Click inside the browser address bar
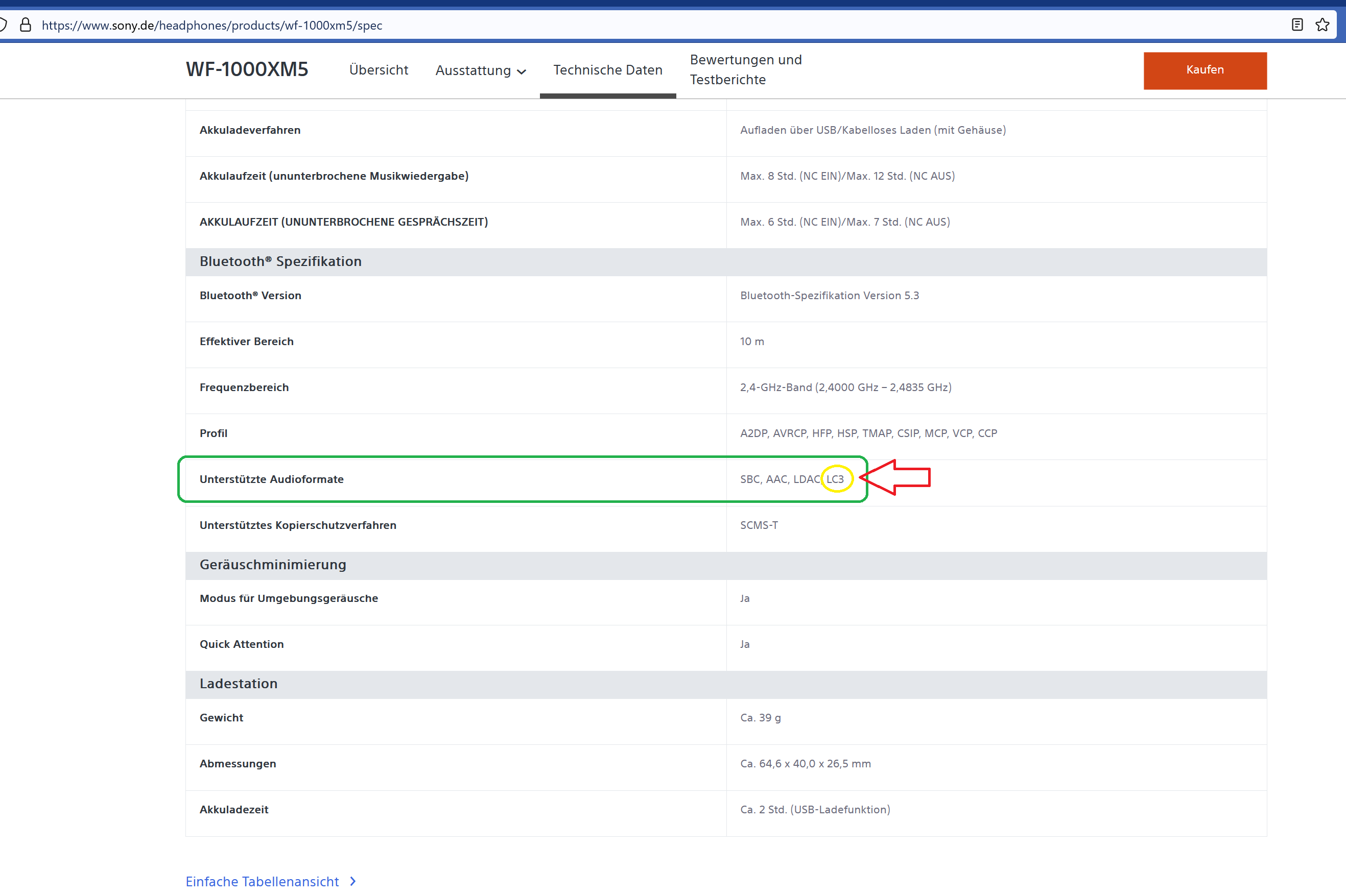Viewport: 1346px width, 896px height. click(629, 25)
